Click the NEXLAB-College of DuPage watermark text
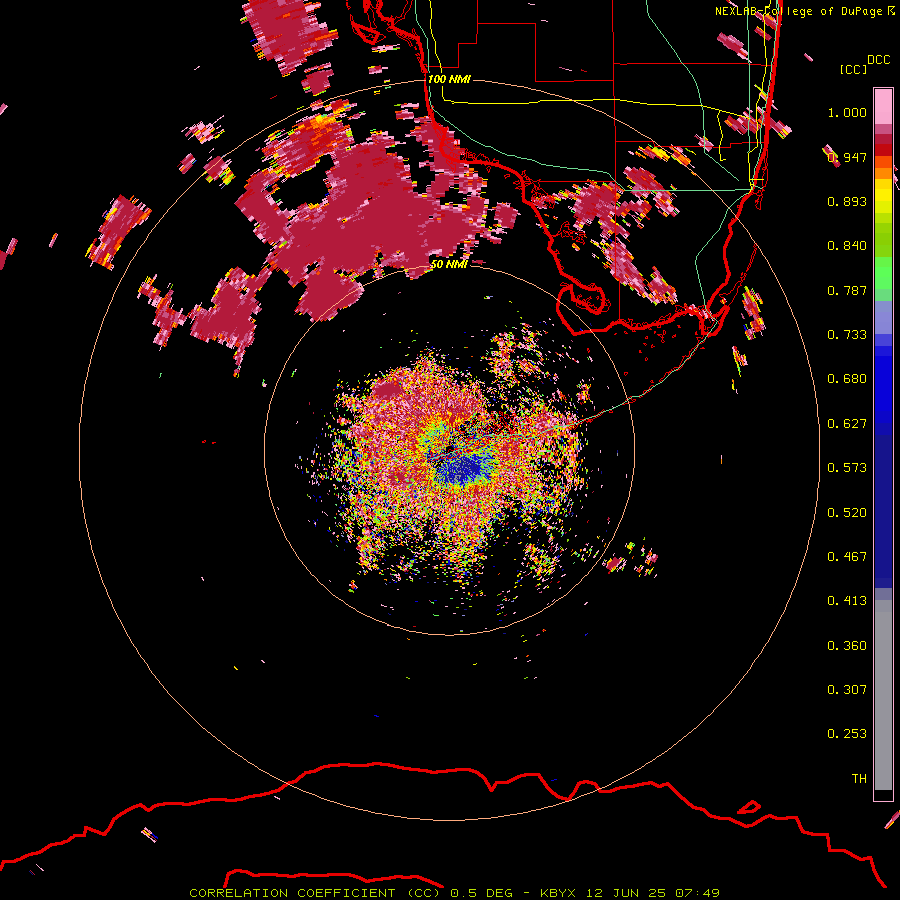900x900 pixels. coord(804,11)
